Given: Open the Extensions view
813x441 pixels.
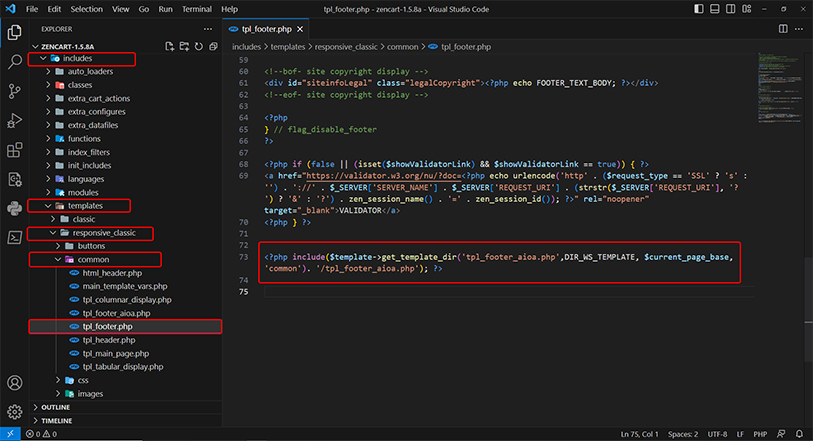Looking at the screenshot, I should point(15,150).
